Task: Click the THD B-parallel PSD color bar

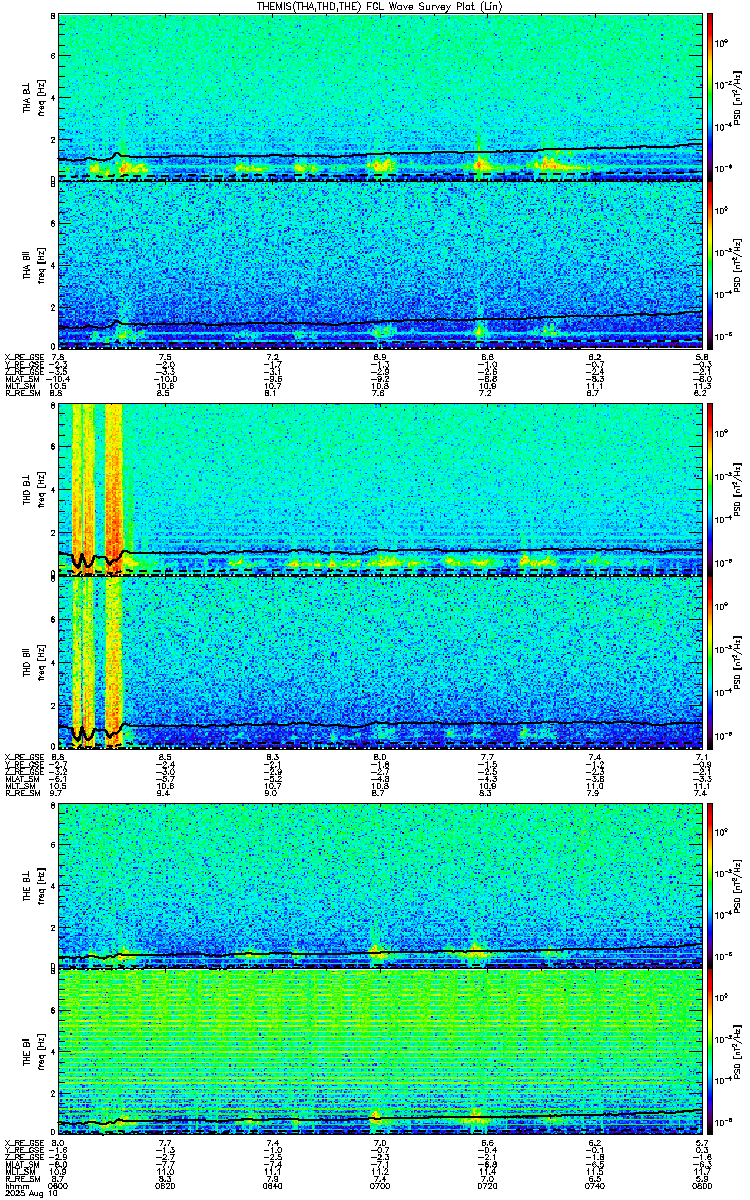Action: coord(711,661)
